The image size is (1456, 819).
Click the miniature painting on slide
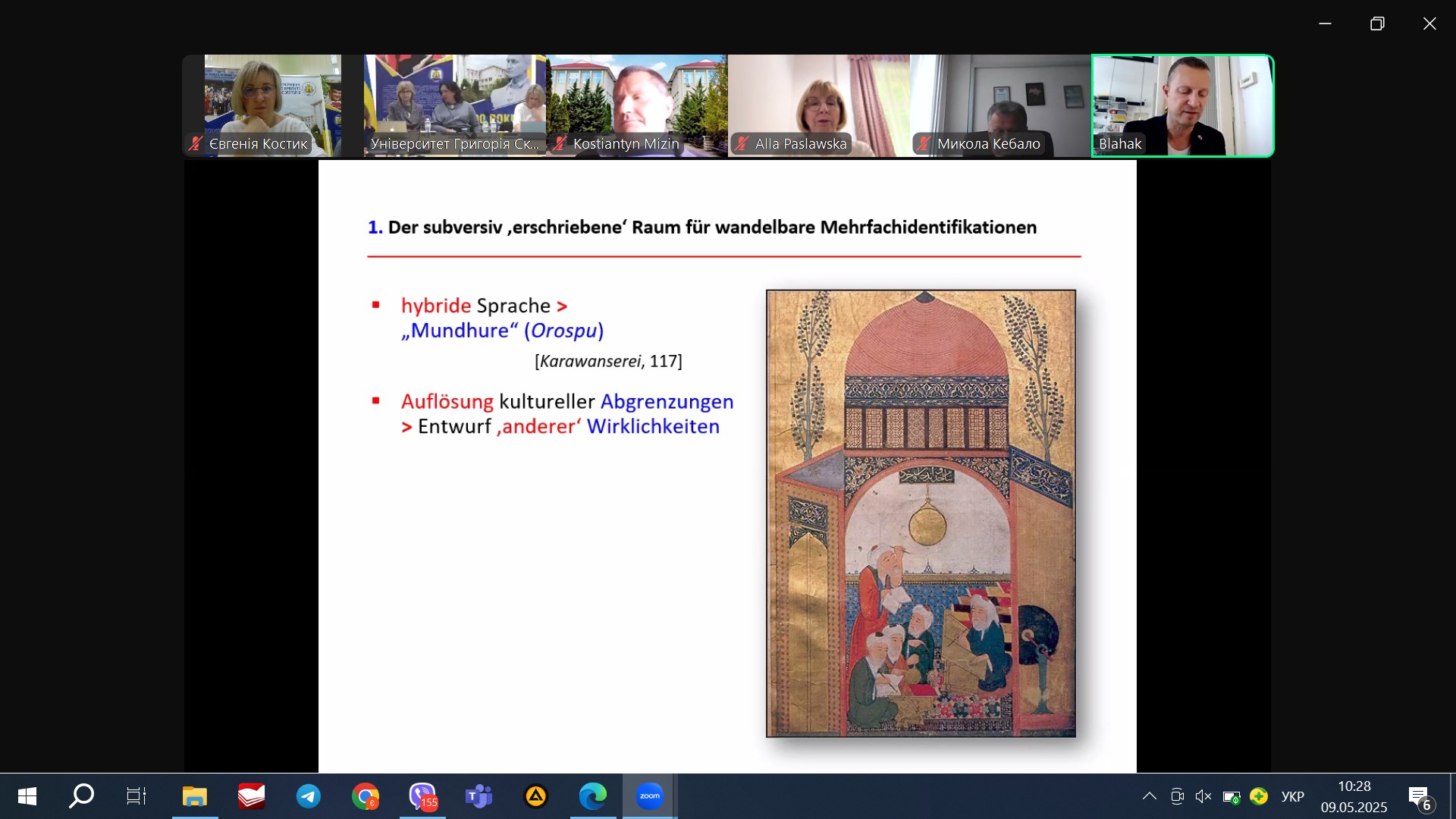(921, 513)
